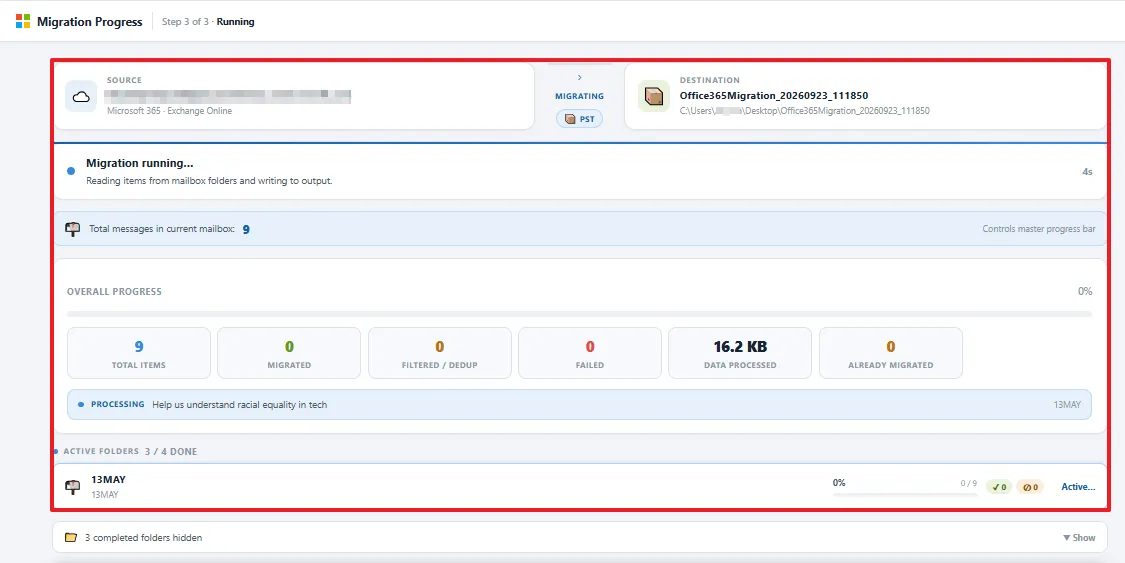Click the 'Controls master progress bar' note
The image size is (1125, 563).
[1039, 229]
